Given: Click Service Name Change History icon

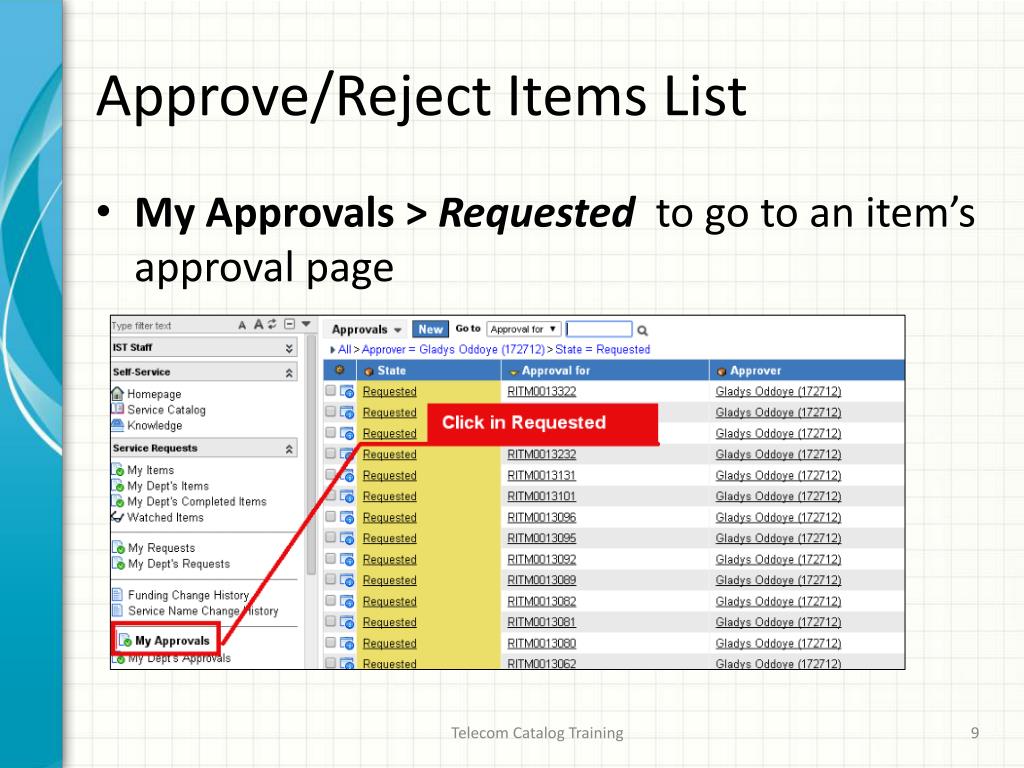Looking at the screenshot, I should pyautogui.click(x=118, y=611).
